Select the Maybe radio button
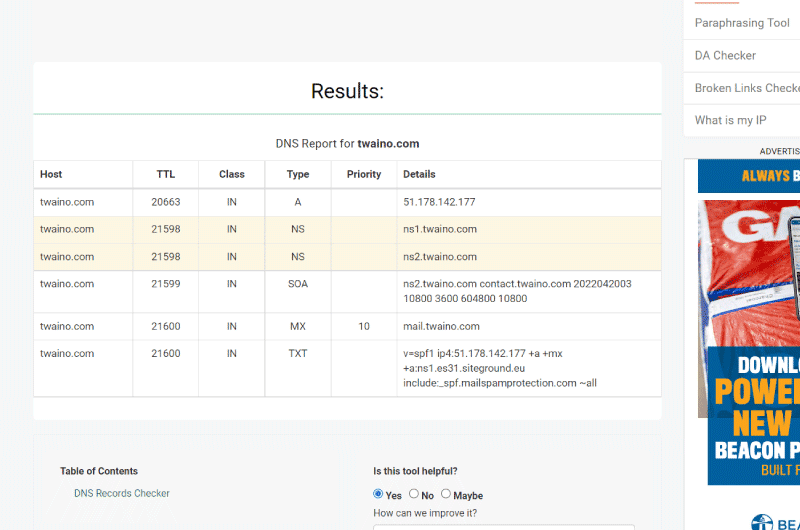The width and height of the screenshot is (800, 530). tap(446, 494)
